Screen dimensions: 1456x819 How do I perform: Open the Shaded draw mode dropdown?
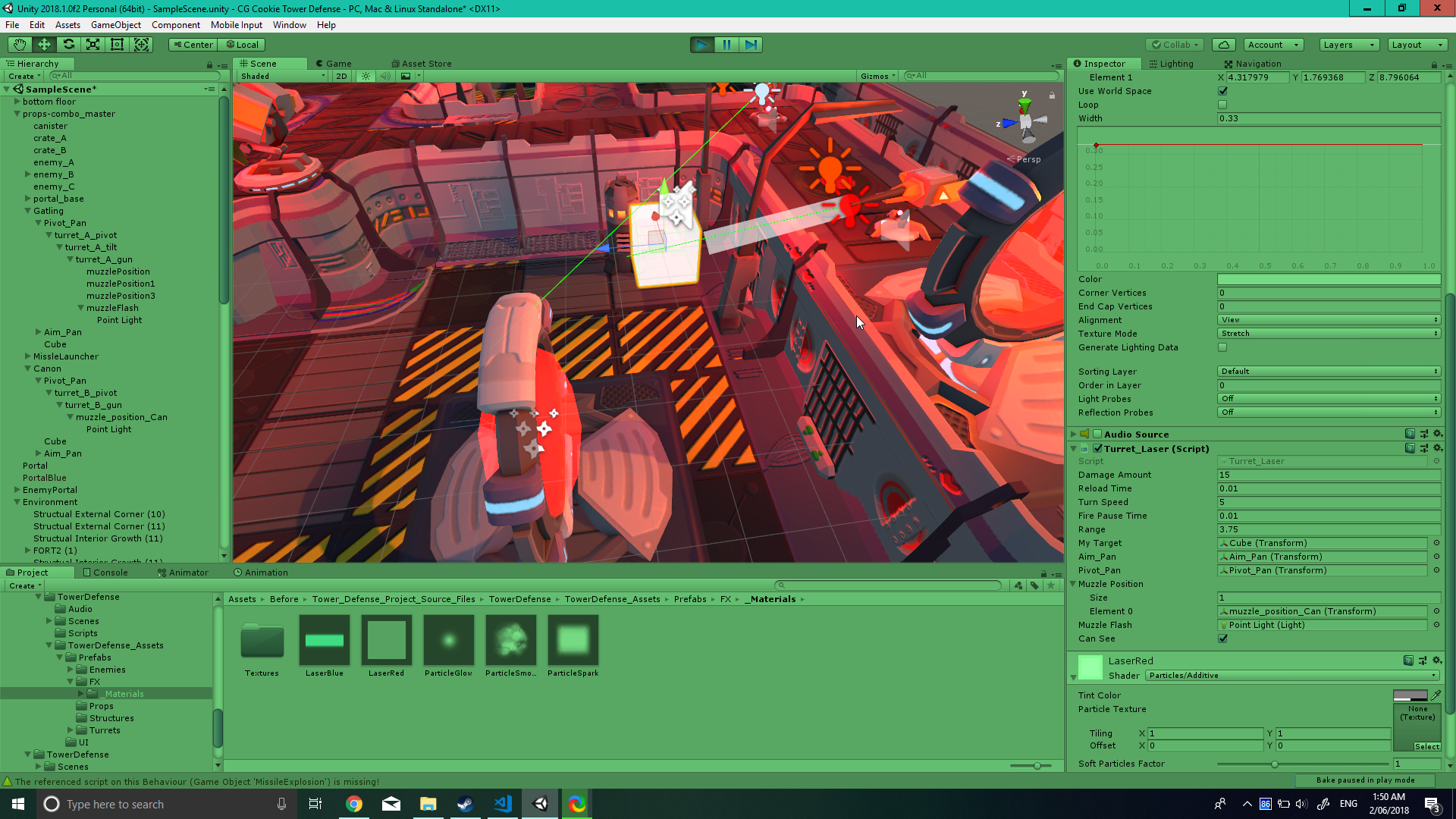281,76
